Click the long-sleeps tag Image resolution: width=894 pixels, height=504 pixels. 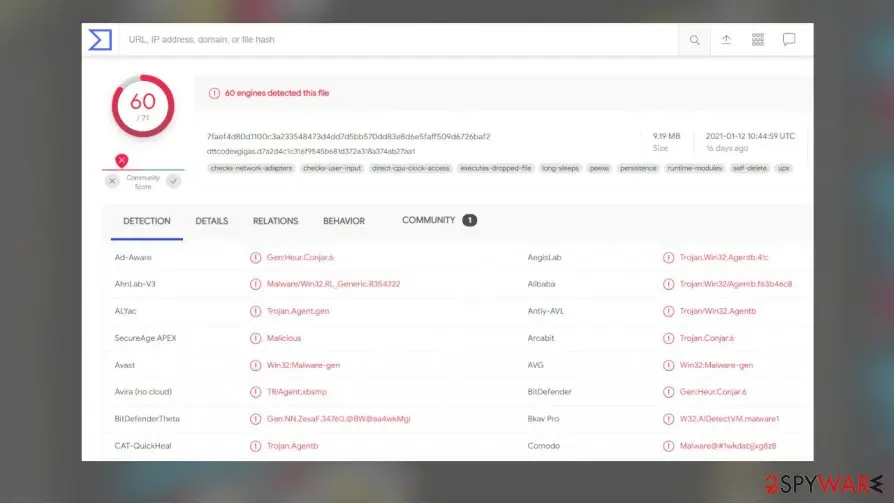point(560,168)
